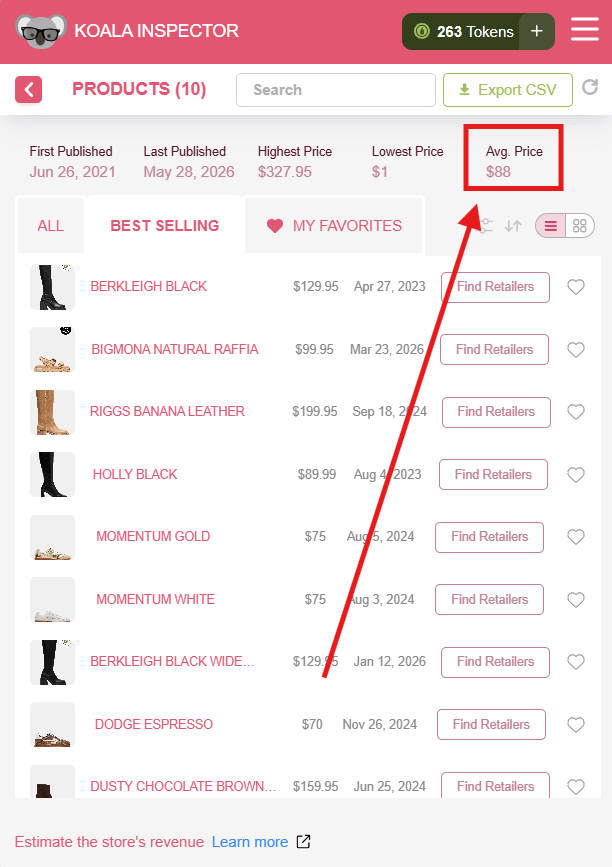Open the BIGMONA NATURAL RAFFIA product link

pyautogui.click(x=175, y=349)
